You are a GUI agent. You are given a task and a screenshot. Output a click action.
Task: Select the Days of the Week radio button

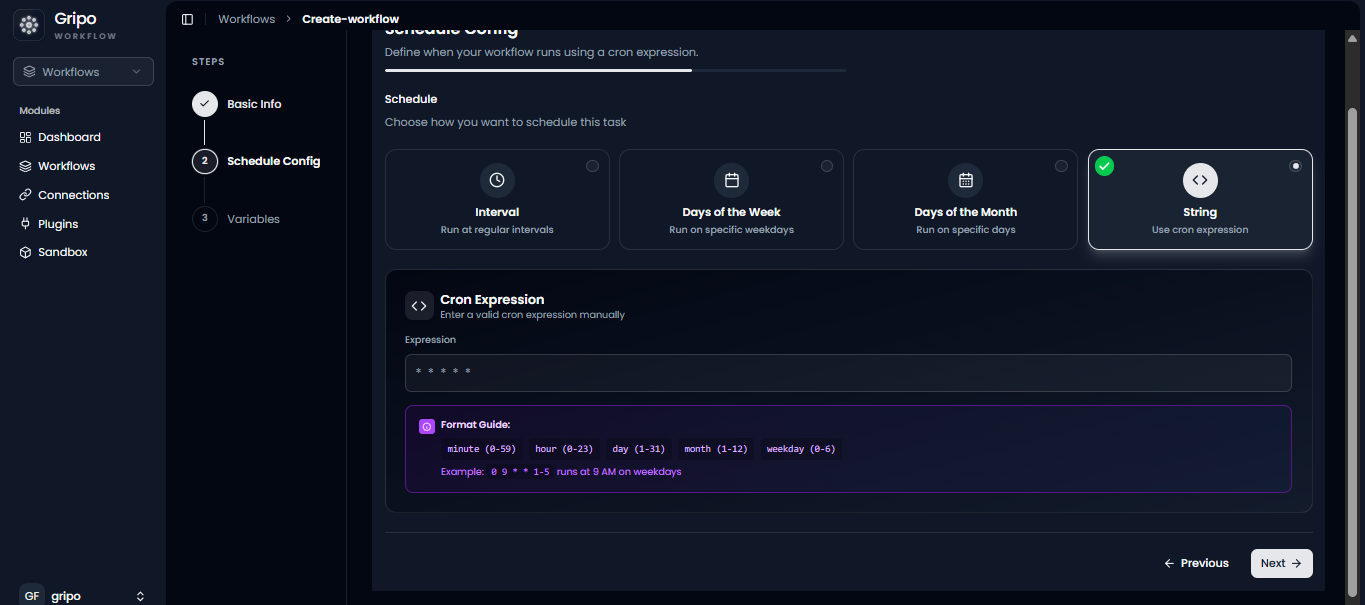point(827,166)
